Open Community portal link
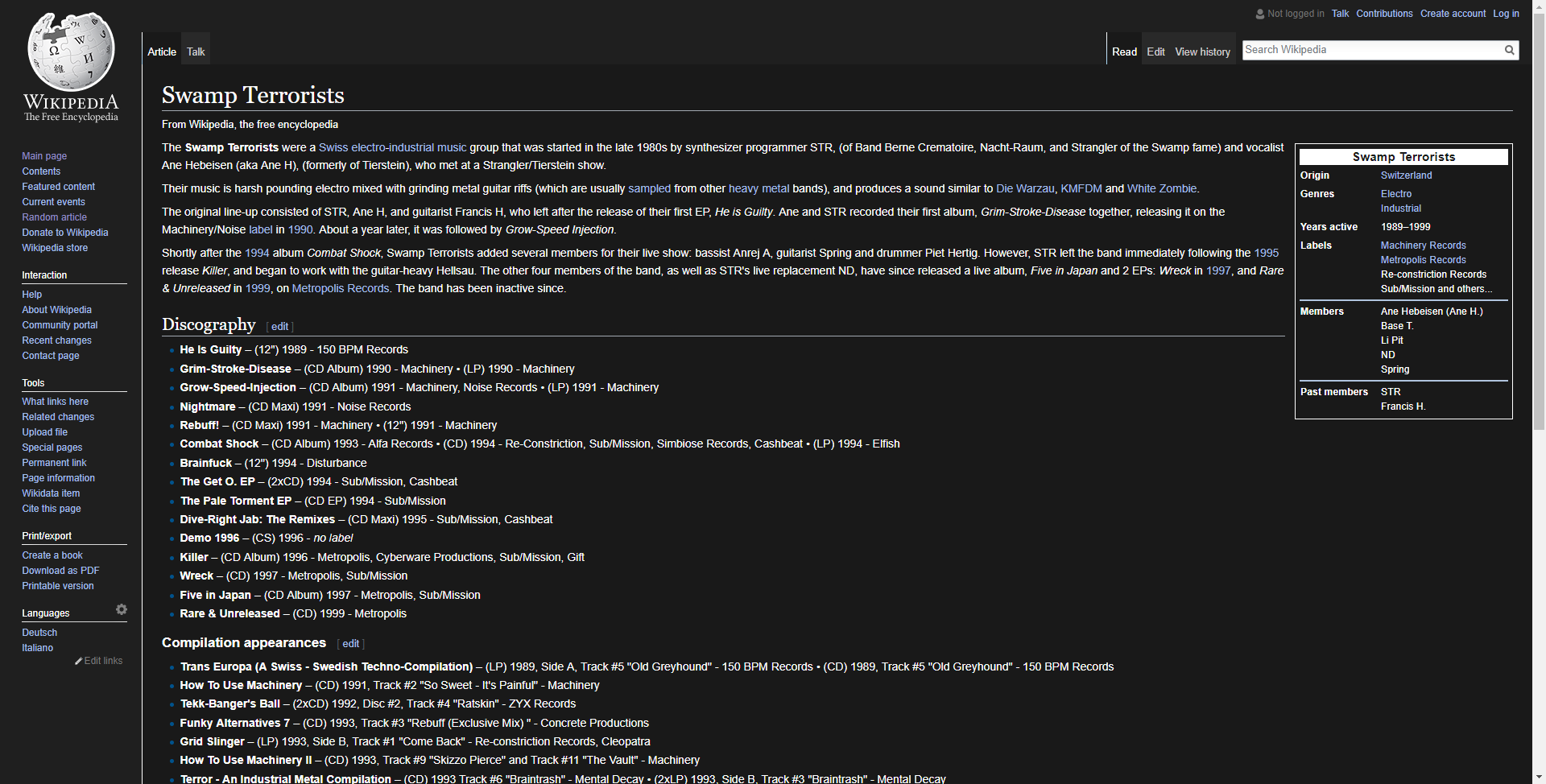1546x784 pixels. click(60, 325)
